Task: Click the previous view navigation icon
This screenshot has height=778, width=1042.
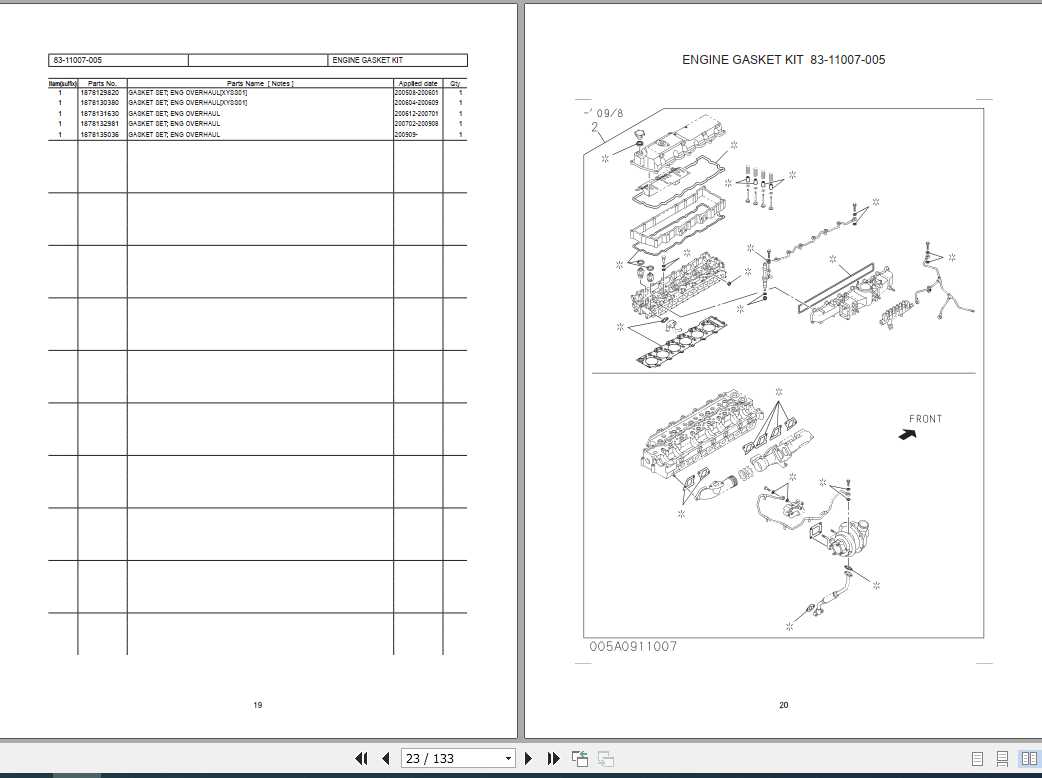Action: click(x=580, y=758)
